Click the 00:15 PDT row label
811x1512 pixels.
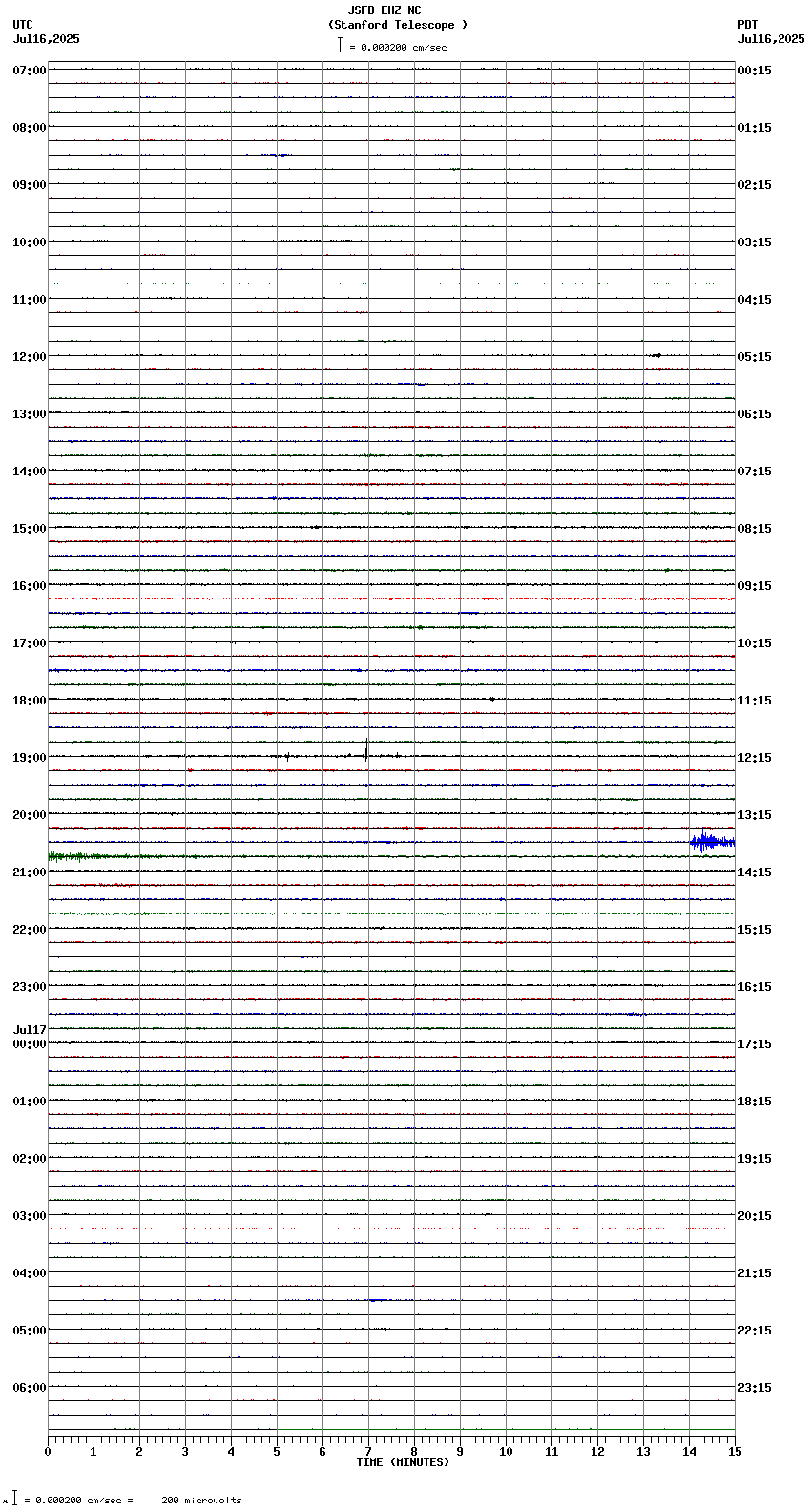click(x=755, y=71)
